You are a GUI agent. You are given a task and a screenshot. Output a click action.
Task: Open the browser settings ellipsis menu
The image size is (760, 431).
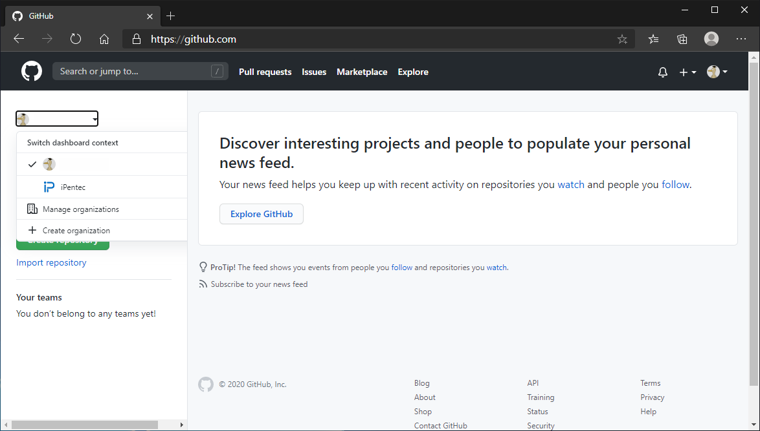click(741, 39)
